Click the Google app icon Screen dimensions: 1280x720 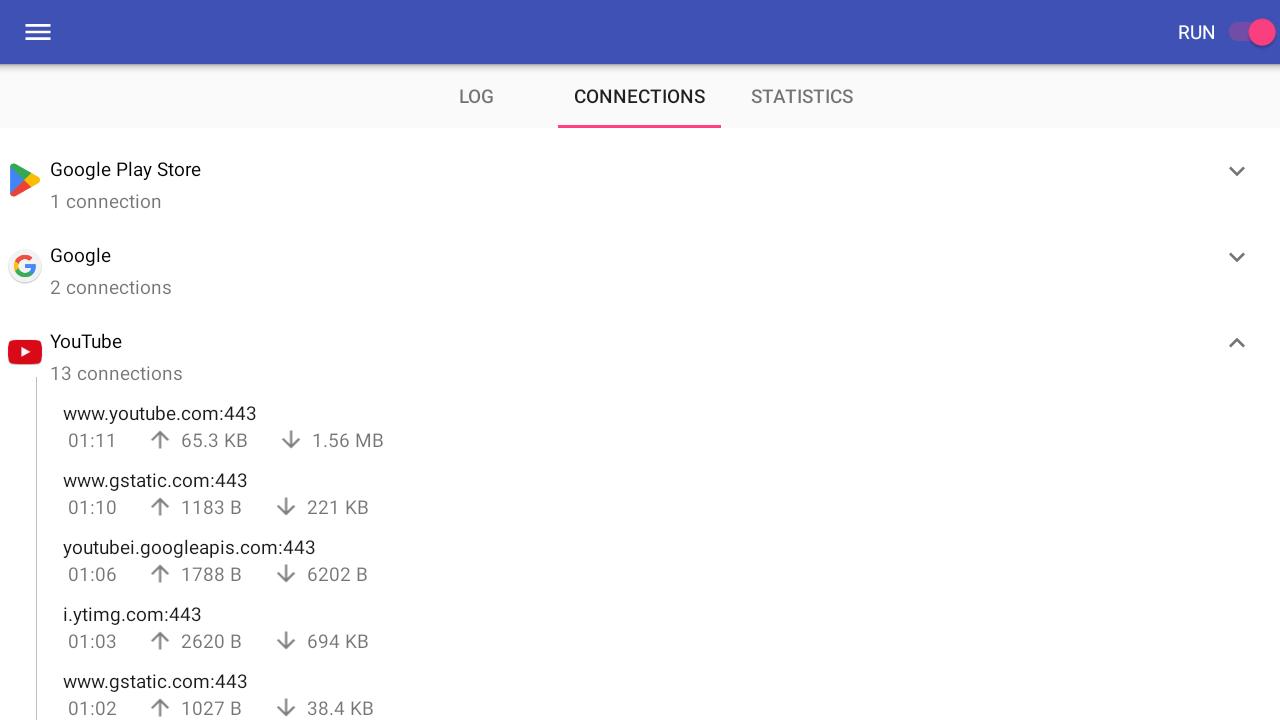point(25,266)
